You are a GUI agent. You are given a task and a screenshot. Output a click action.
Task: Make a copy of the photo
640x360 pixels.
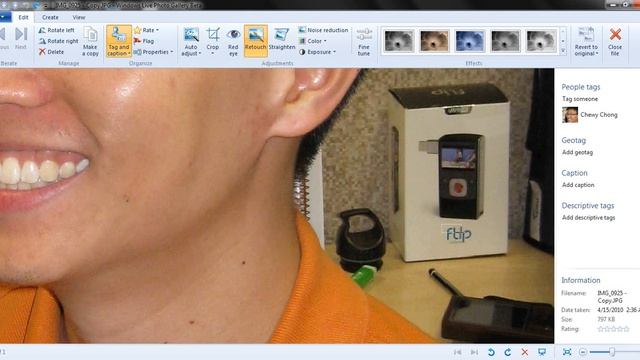coord(90,41)
